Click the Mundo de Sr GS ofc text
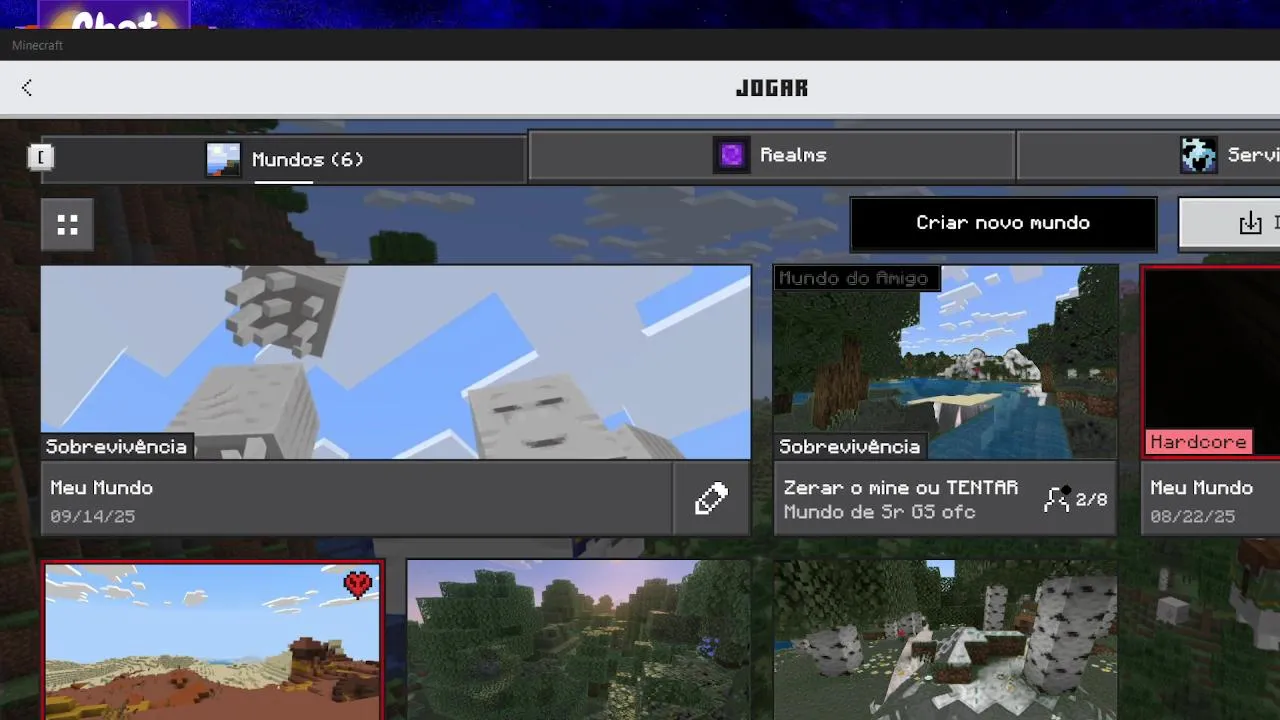Screen dimensions: 1280x720 [x=879, y=512]
